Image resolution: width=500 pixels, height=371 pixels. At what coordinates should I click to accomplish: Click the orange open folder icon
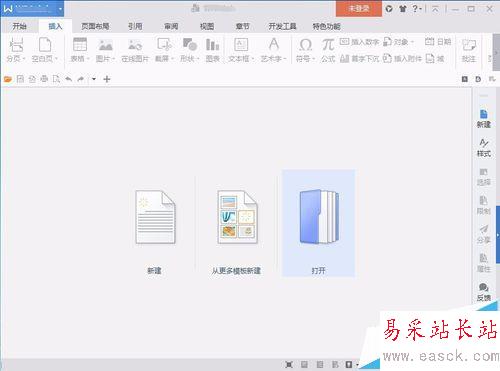pyautogui.click(x=8, y=79)
